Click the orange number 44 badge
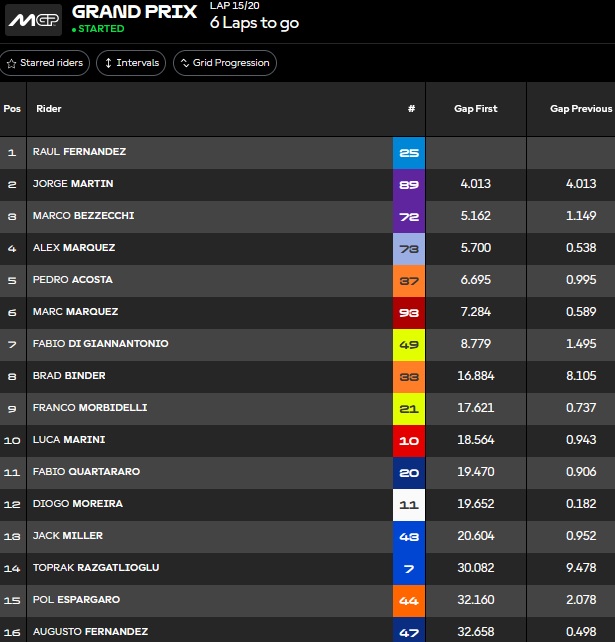 [409, 601]
